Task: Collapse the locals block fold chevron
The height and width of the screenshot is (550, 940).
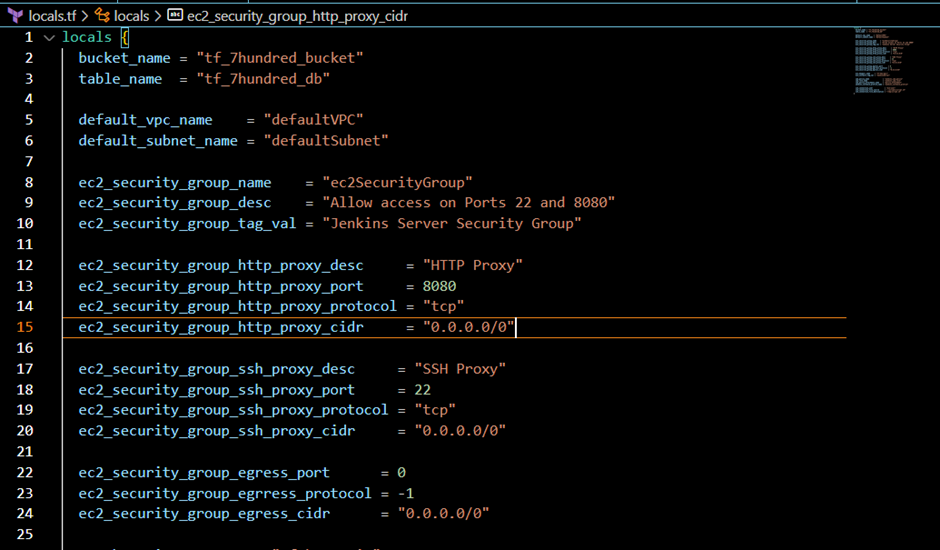Action: tap(49, 37)
